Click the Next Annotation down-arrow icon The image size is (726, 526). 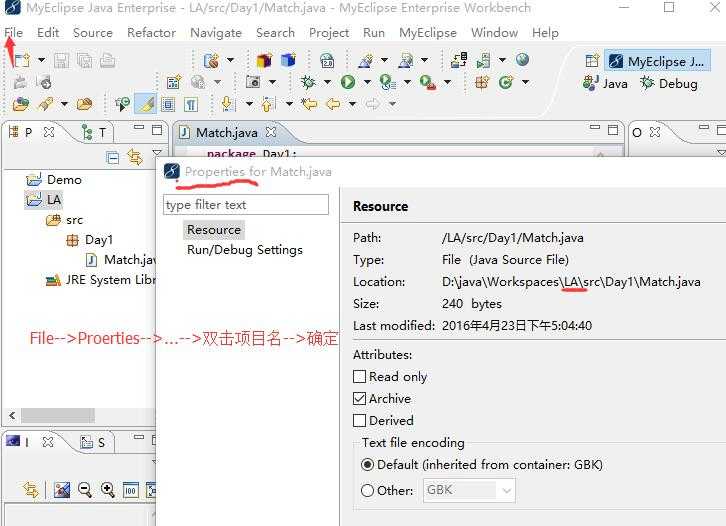(227, 104)
